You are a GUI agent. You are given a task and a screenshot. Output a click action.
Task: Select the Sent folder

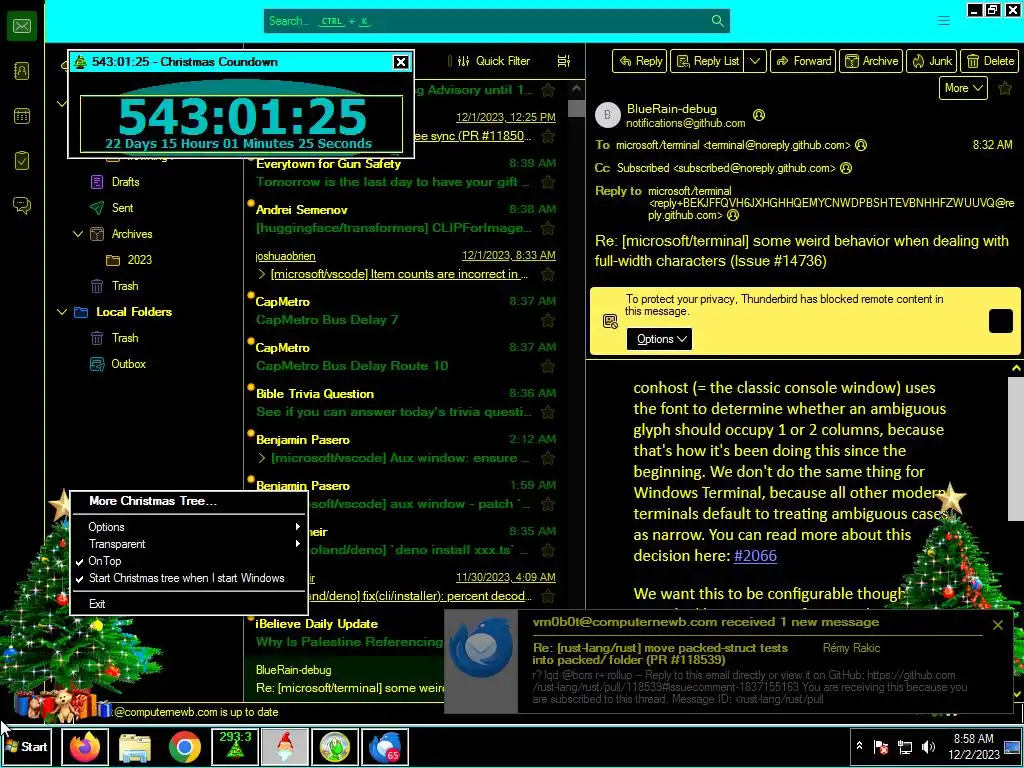point(122,208)
